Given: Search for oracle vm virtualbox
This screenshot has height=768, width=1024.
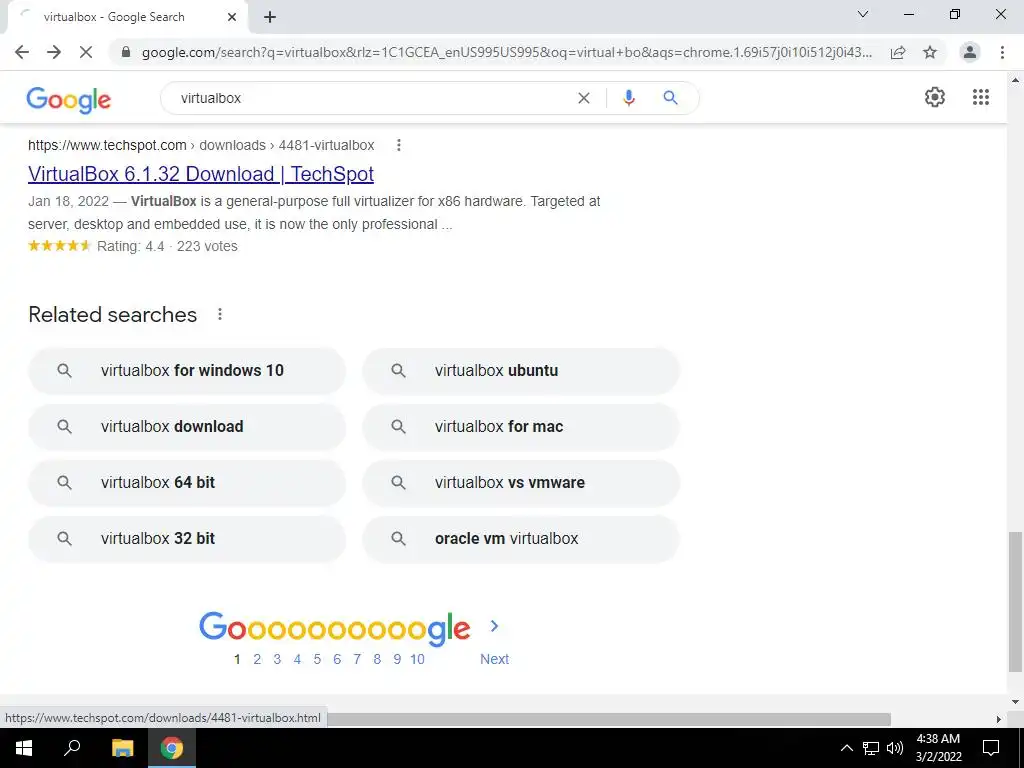Looking at the screenshot, I should 521,539.
